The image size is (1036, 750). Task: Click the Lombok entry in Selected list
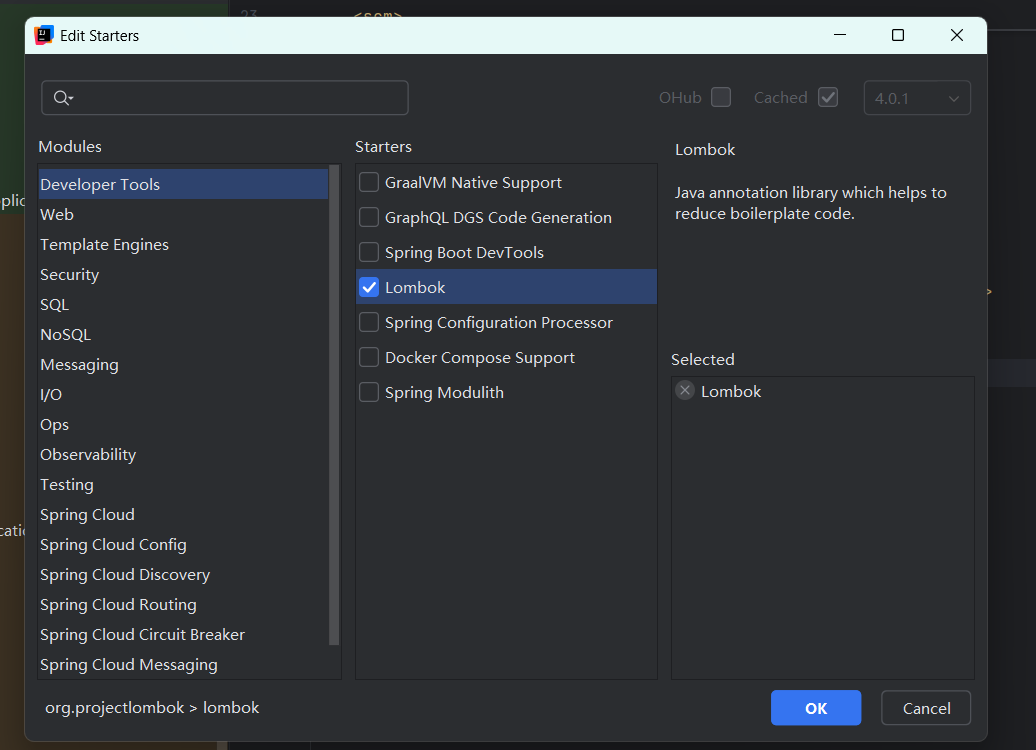pyautogui.click(x=731, y=391)
